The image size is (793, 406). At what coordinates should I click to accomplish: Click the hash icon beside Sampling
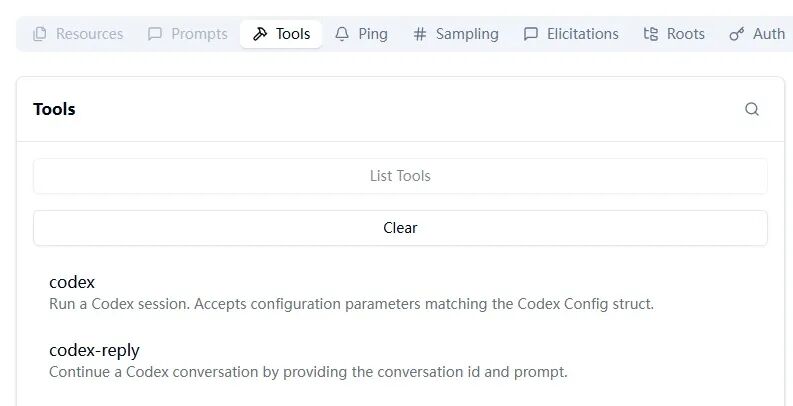tap(420, 34)
